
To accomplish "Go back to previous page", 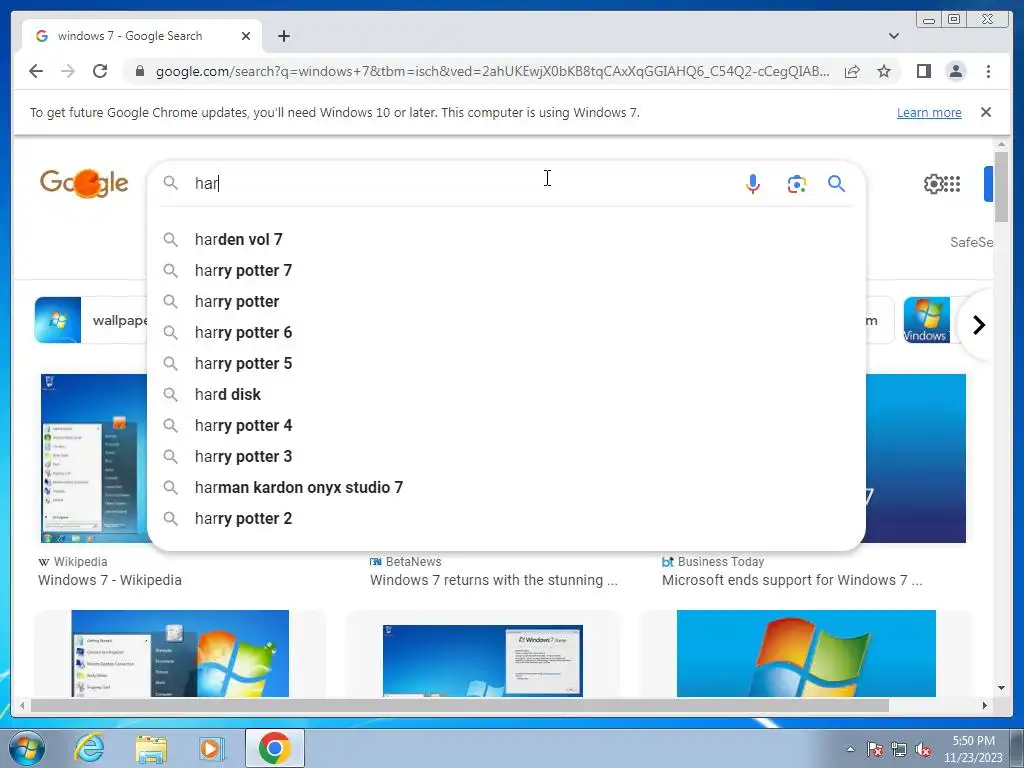I will 36,71.
